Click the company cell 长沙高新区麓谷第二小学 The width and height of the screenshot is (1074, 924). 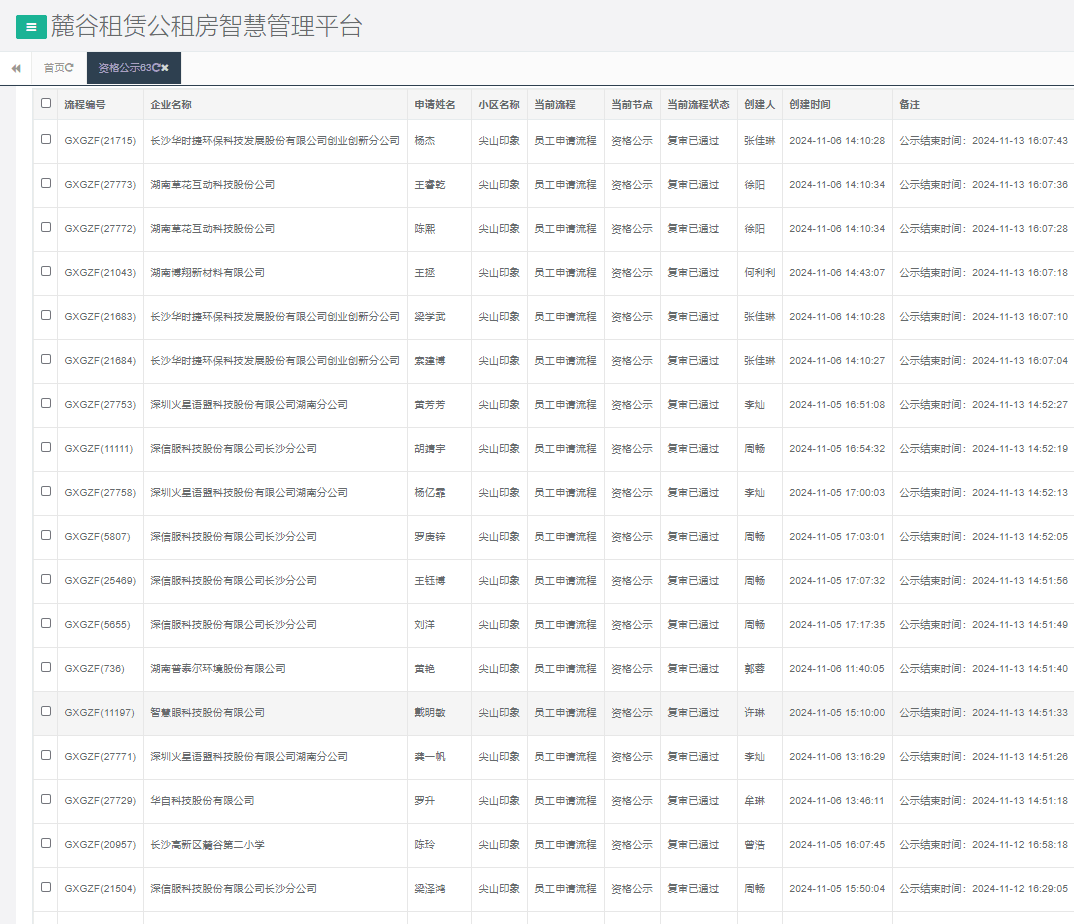[207, 845]
